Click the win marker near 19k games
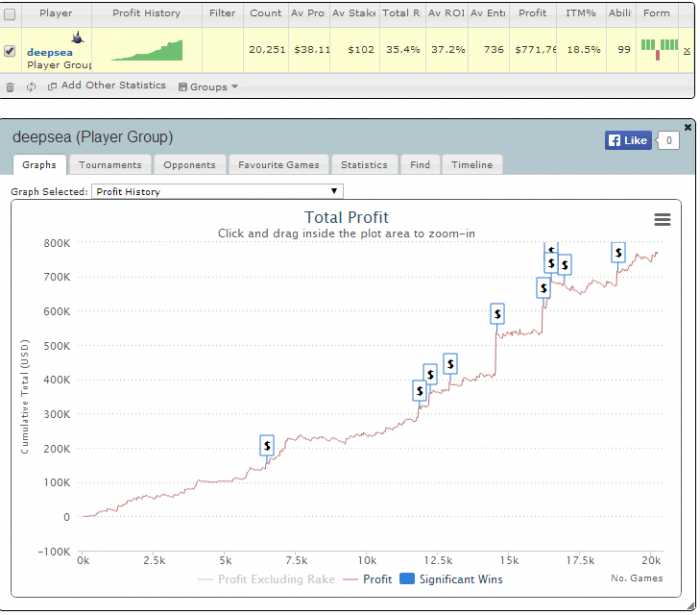This screenshot has width=700, height=615. pyautogui.click(x=618, y=253)
